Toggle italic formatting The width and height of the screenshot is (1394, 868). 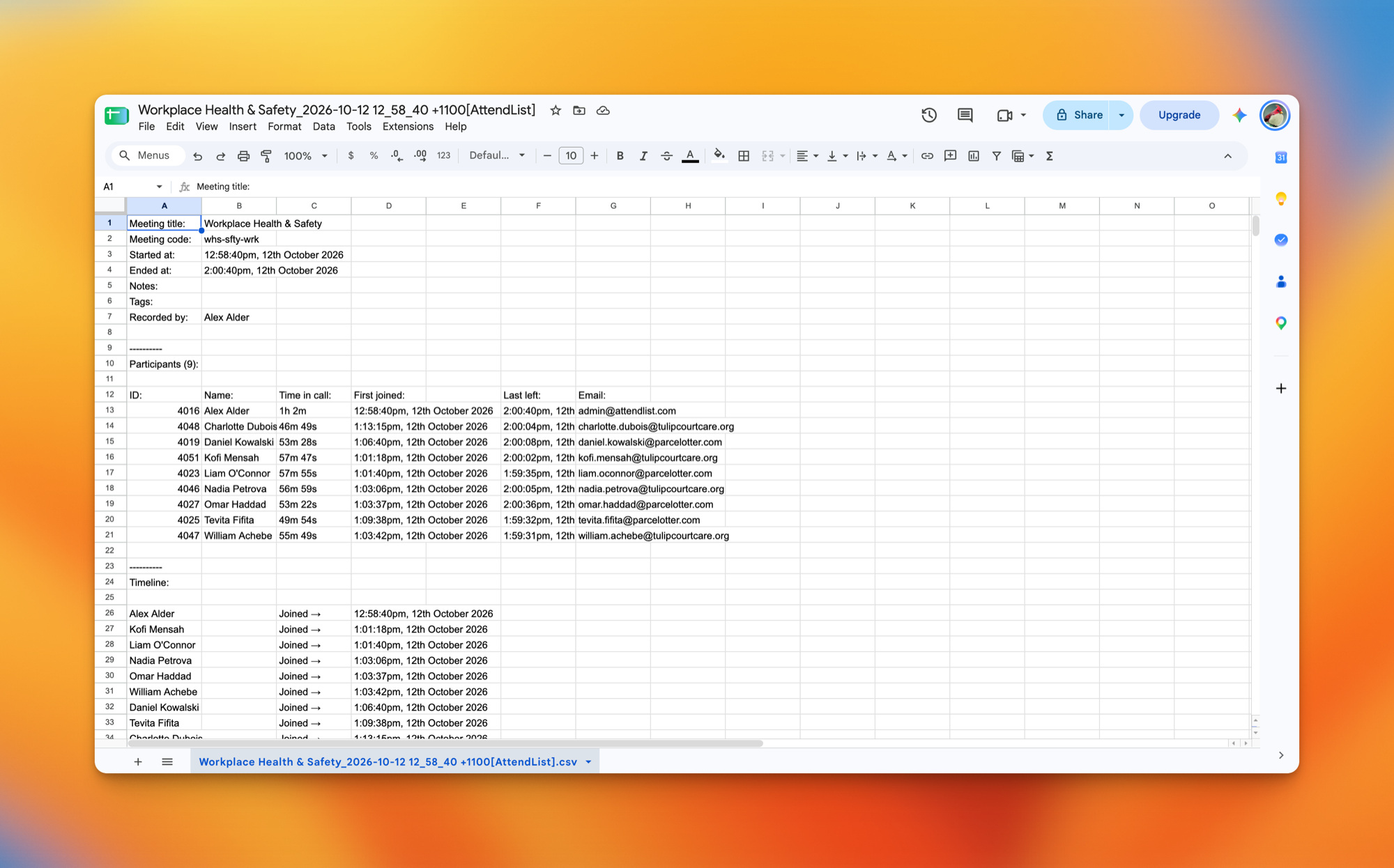tap(643, 156)
